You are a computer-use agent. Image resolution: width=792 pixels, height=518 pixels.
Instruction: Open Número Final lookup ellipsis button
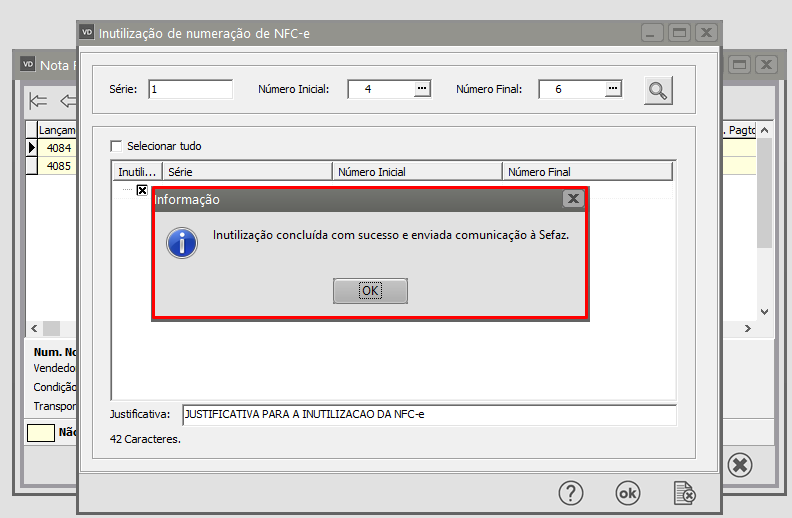point(613,89)
